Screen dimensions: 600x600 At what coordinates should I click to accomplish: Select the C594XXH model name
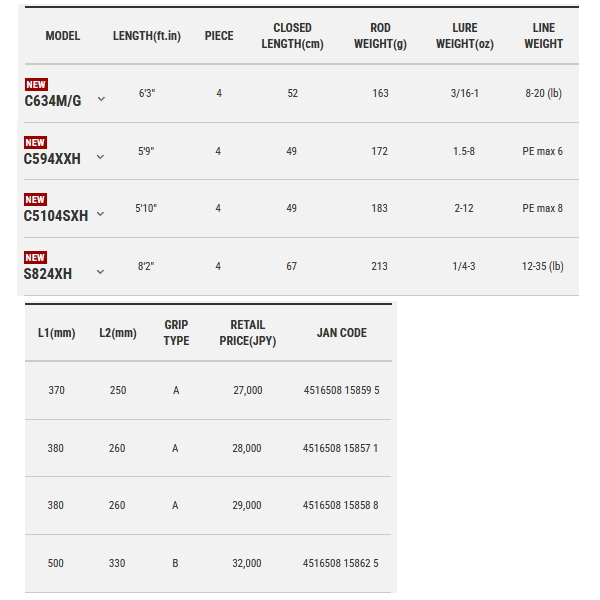pos(52,159)
